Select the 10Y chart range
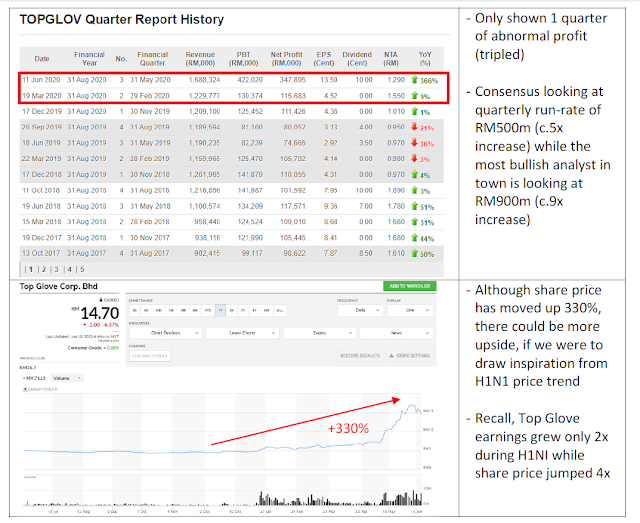Screen dimensions: 640x523 coord(267,310)
